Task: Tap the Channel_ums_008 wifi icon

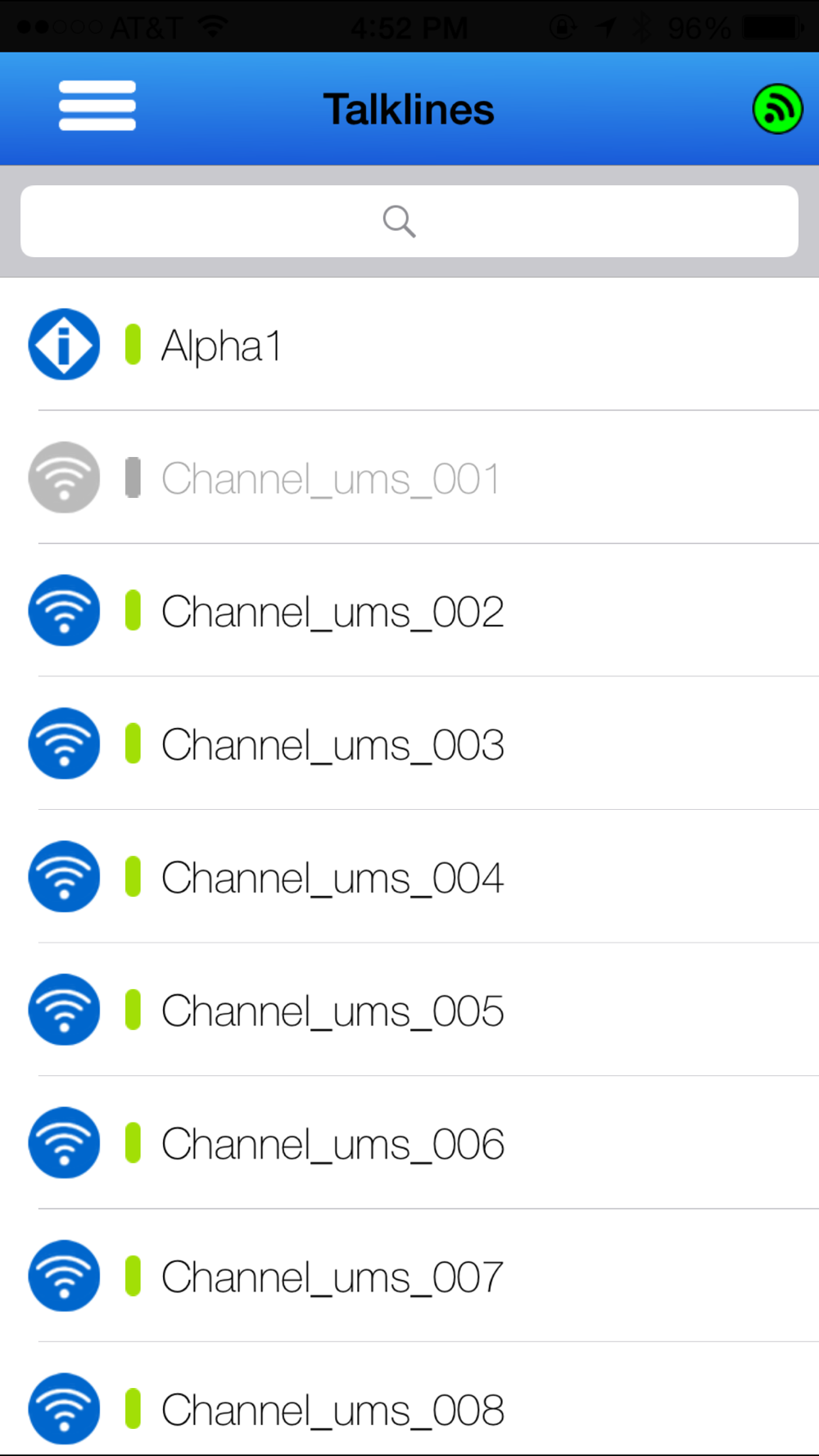Action: coord(64,1409)
